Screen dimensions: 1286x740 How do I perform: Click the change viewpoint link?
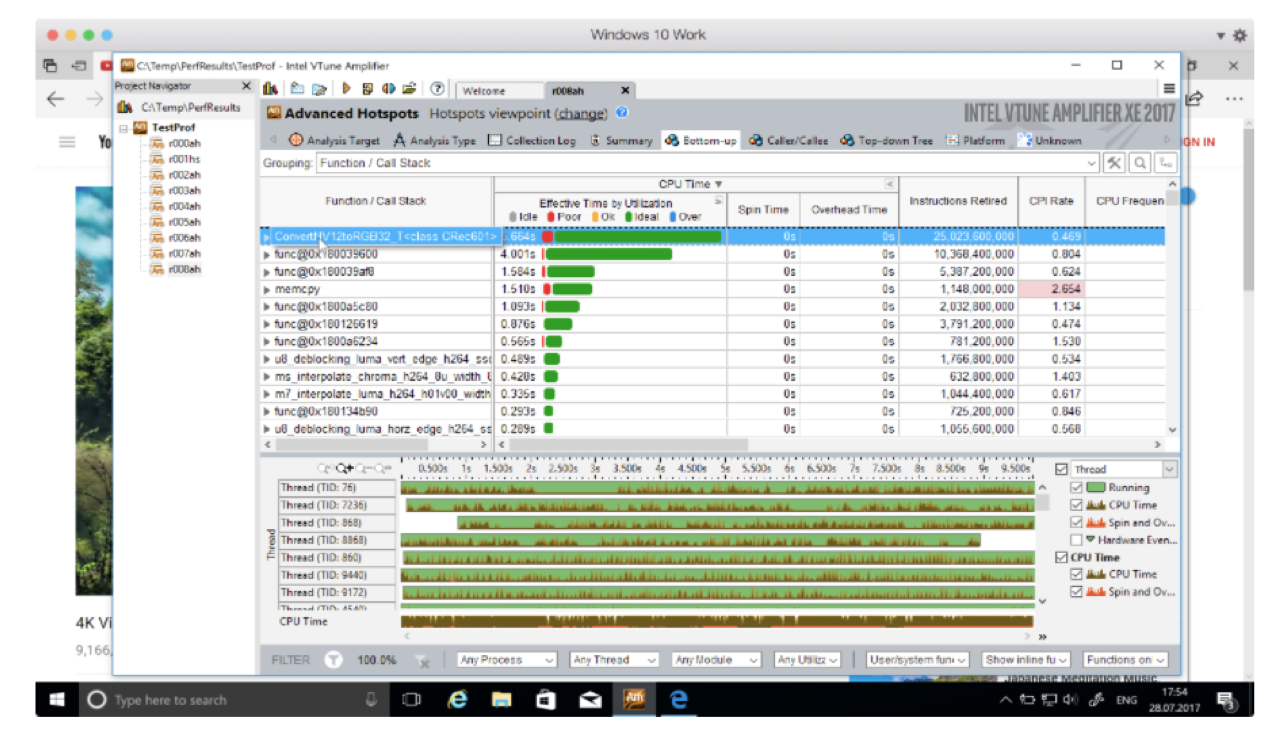pos(581,114)
